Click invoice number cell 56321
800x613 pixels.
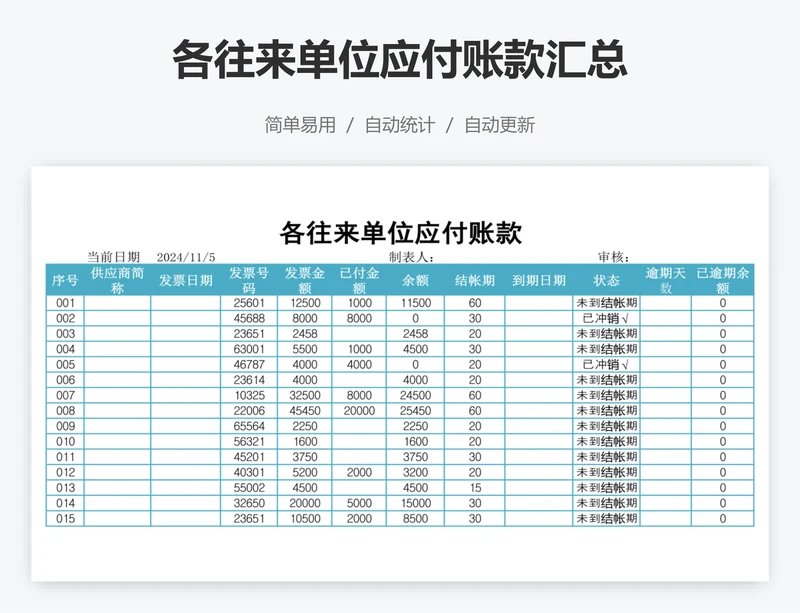[249, 442]
